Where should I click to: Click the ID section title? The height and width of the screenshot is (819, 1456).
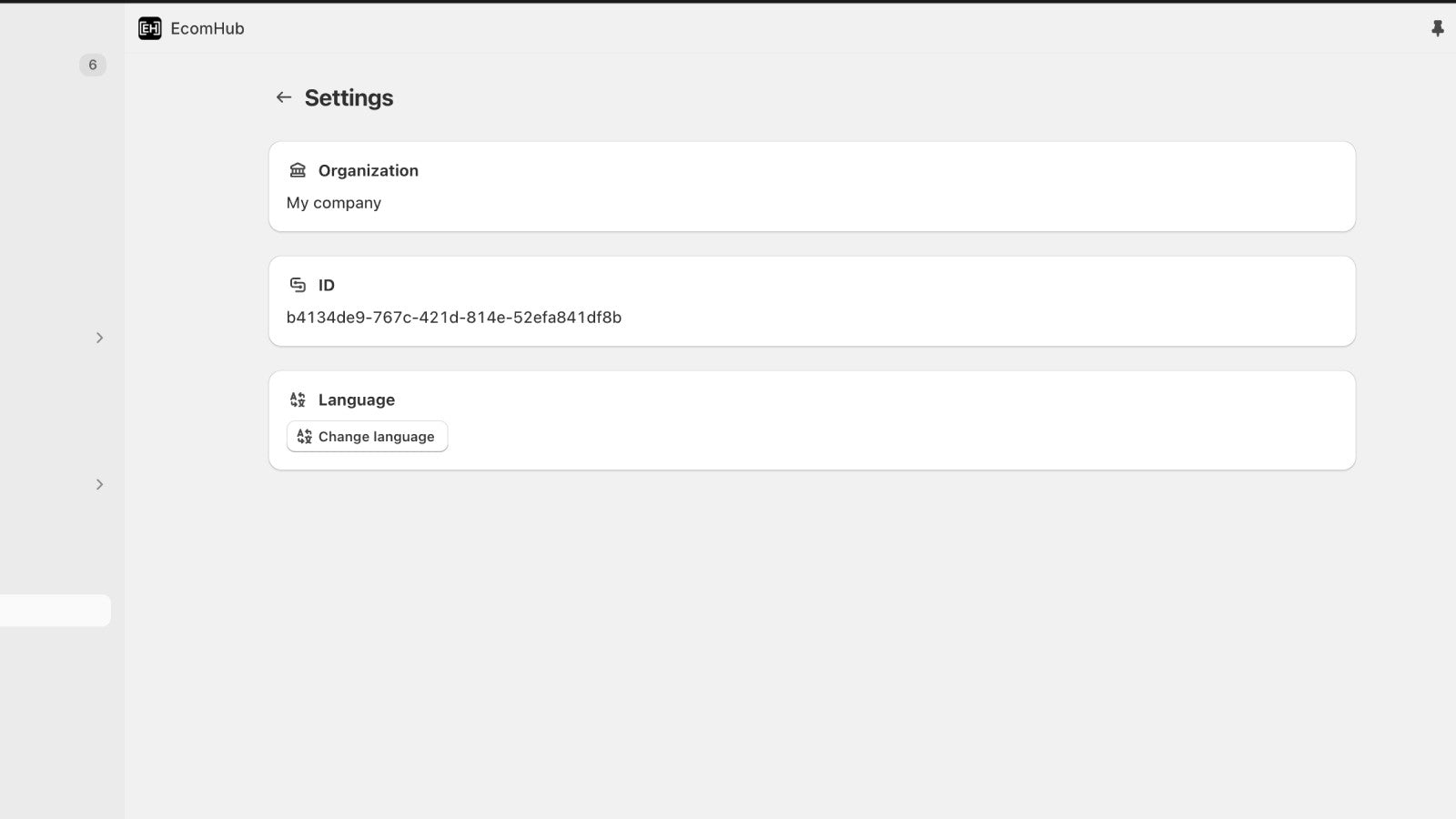[327, 285]
